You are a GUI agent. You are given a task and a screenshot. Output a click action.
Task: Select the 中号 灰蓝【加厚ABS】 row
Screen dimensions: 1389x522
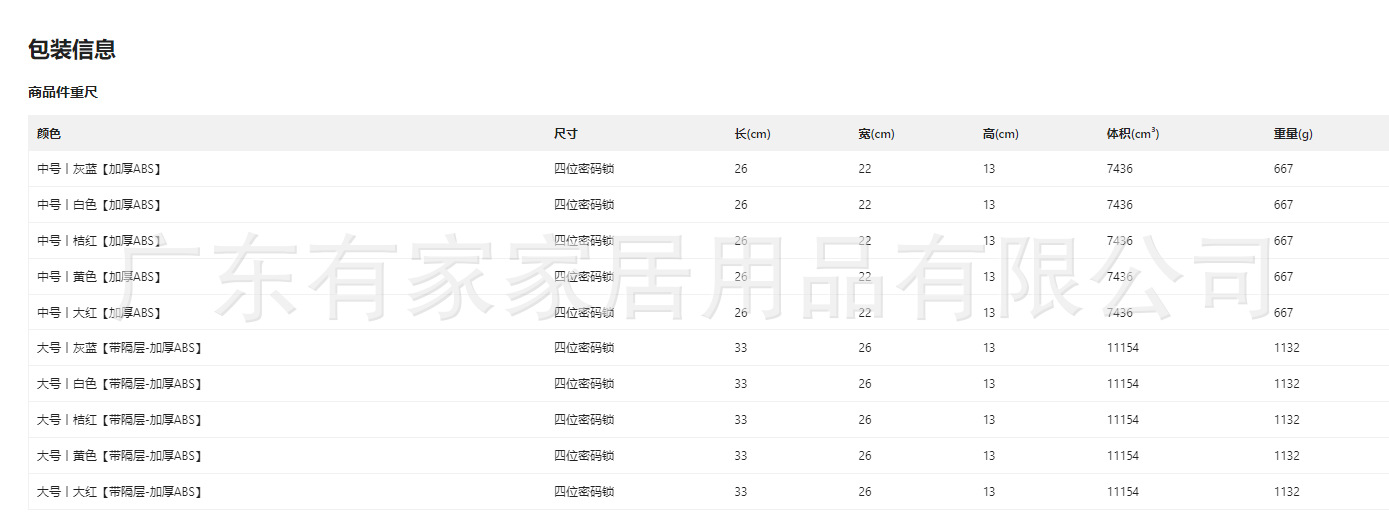708,169
